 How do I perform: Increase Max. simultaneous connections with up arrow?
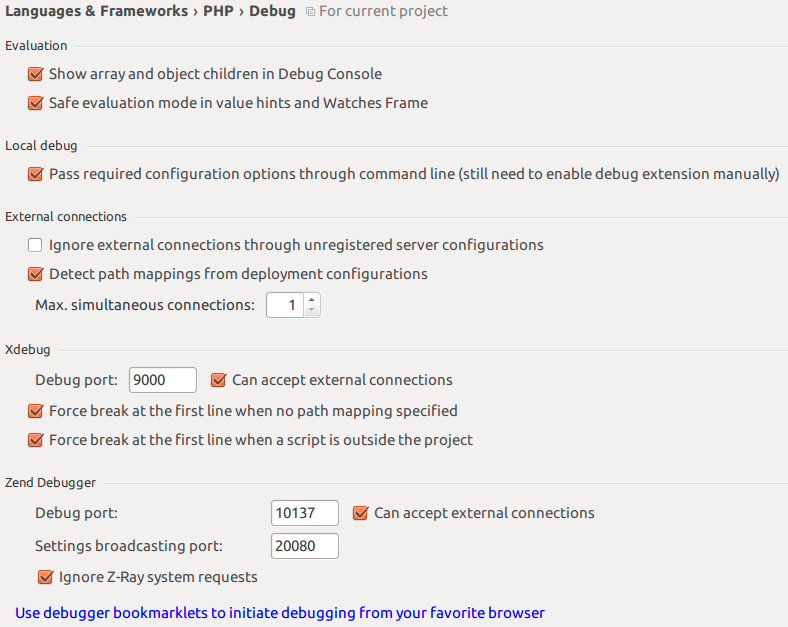click(312, 299)
